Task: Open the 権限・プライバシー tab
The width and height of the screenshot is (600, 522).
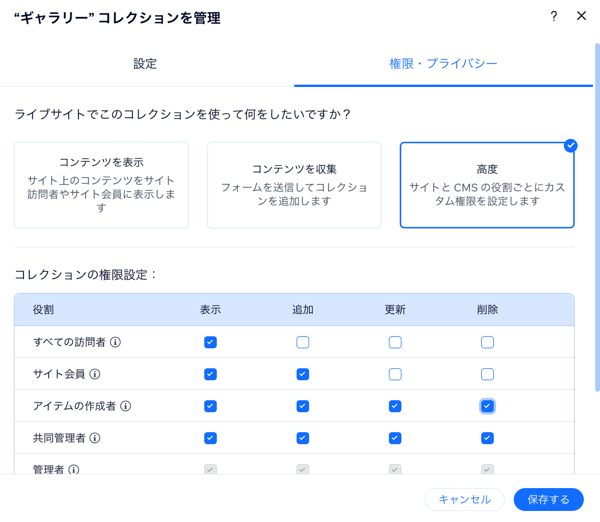Action: click(x=443, y=64)
